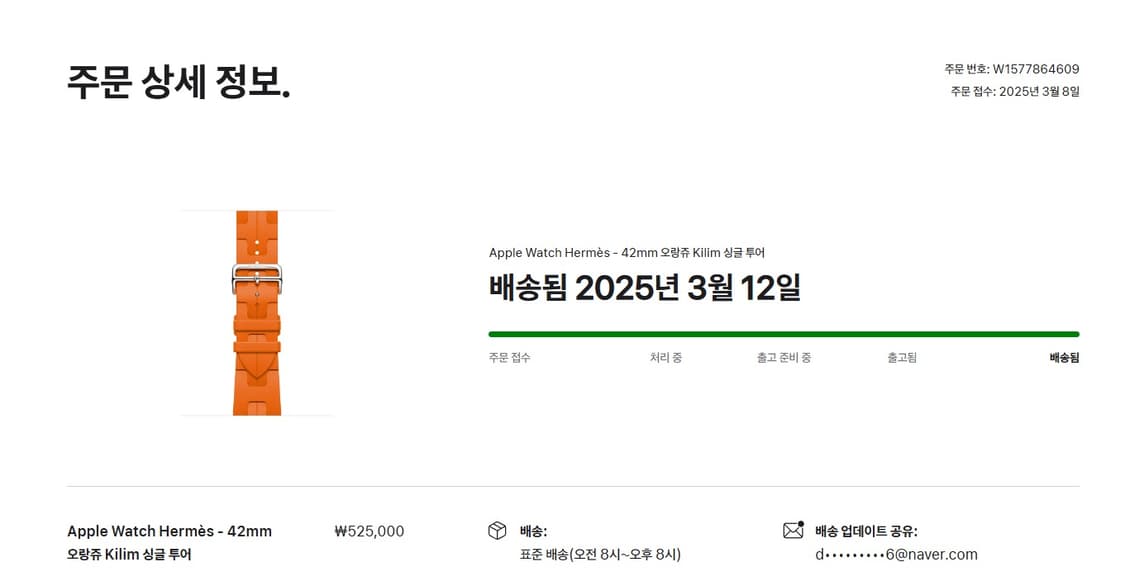The width and height of the screenshot is (1125, 576).
Task: Click the 주문 상세 정보 page heading
Action: (179, 82)
